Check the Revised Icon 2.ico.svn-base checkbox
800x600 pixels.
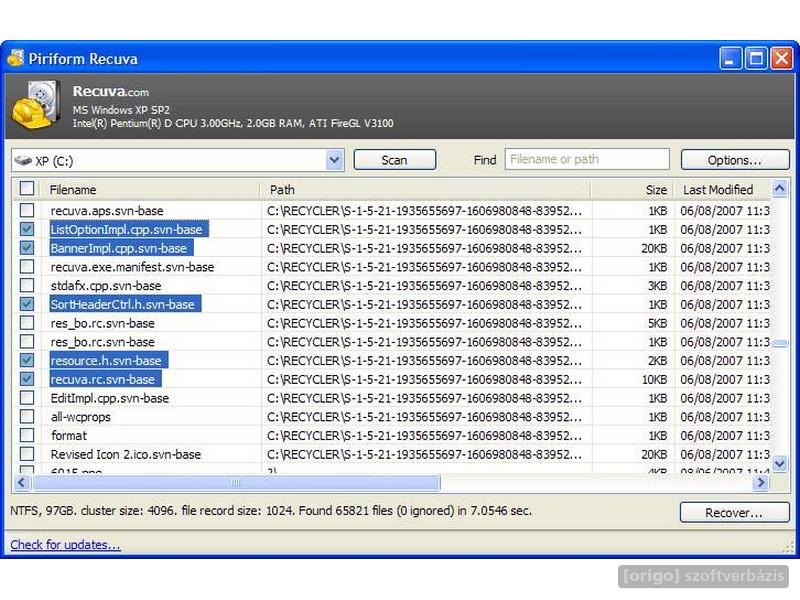27,454
